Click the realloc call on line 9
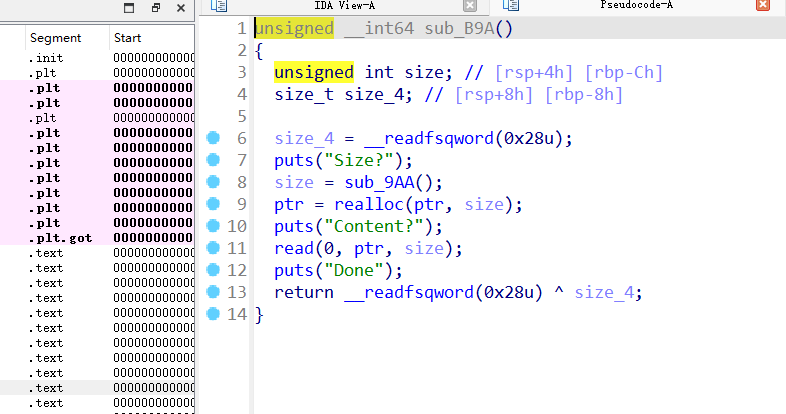Viewport: 786px width, 414px height. 369,204
